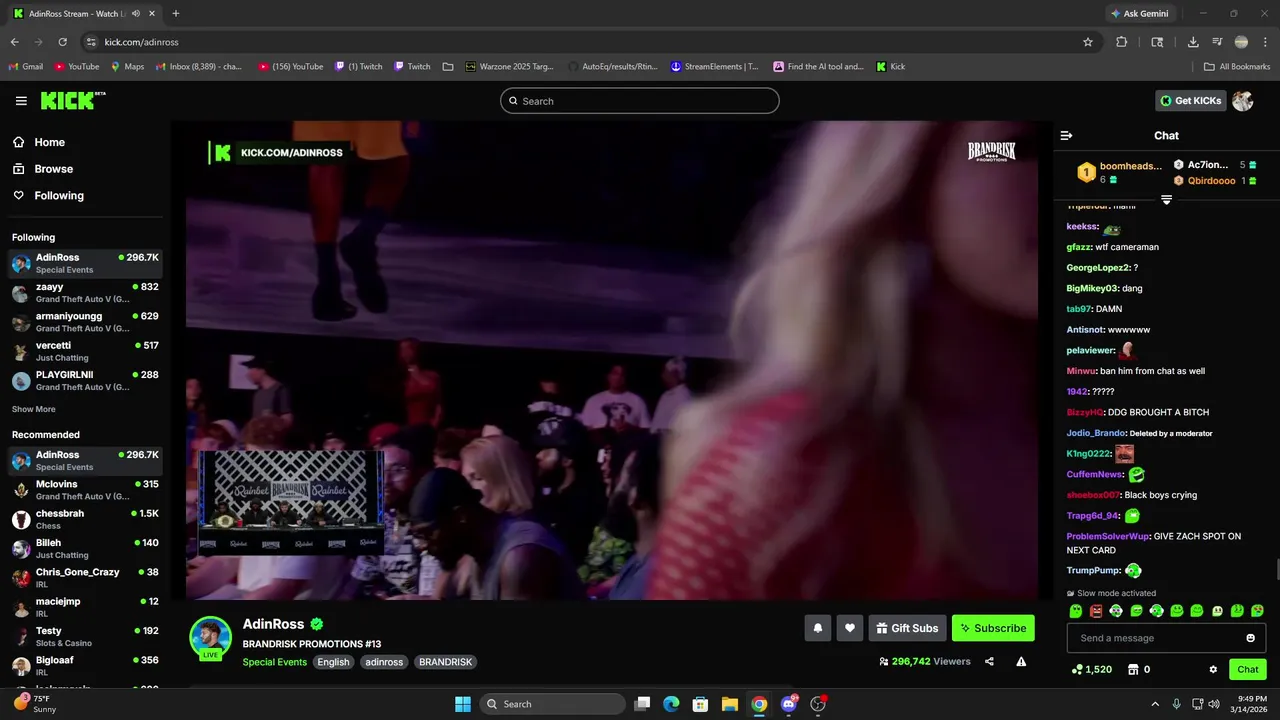Image resolution: width=1280 pixels, height=720 pixels.
Task: Send message with green Chat button
Action: pyautogui.click(x=1248, y=669)
